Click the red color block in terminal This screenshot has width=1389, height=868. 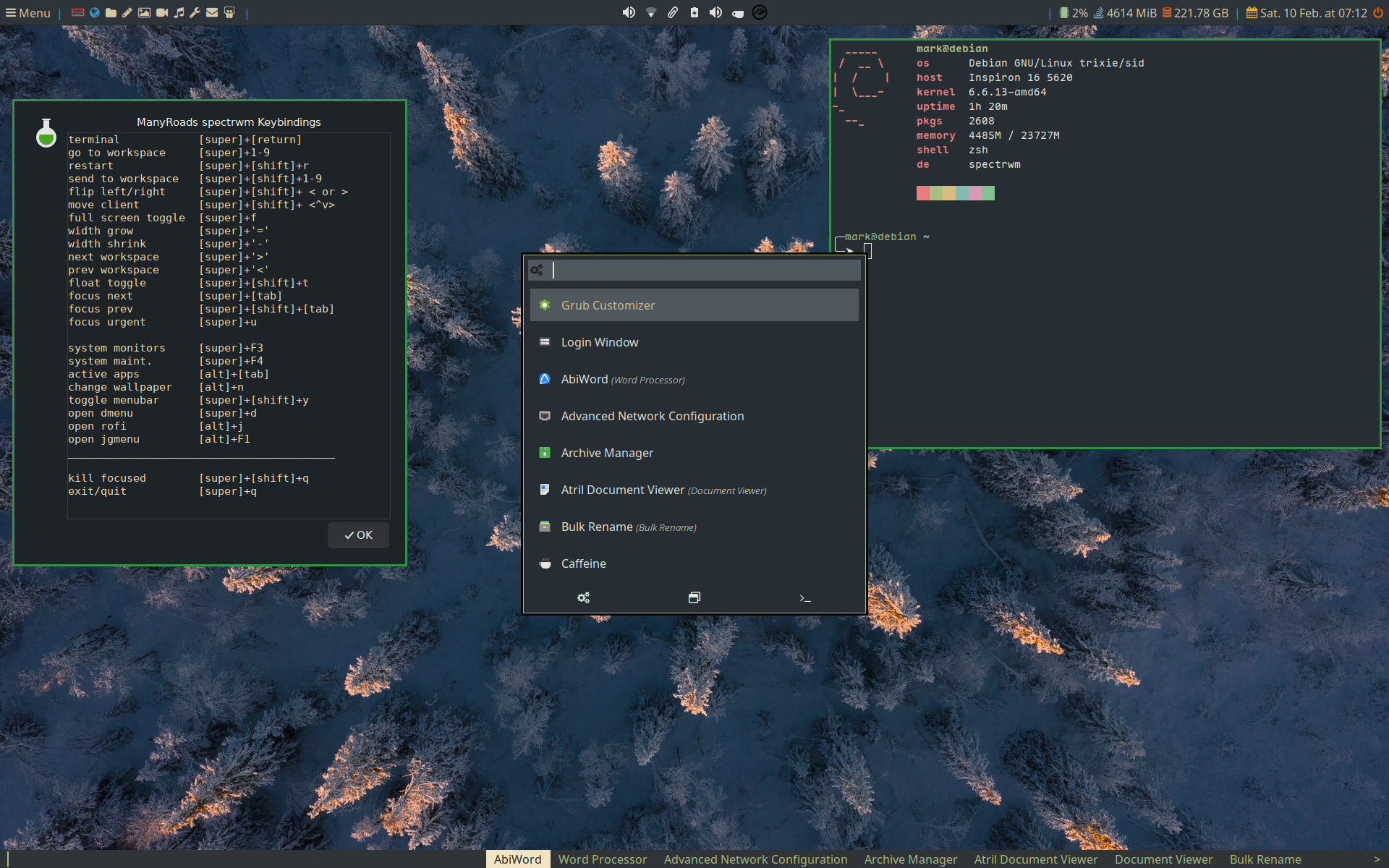923,193
